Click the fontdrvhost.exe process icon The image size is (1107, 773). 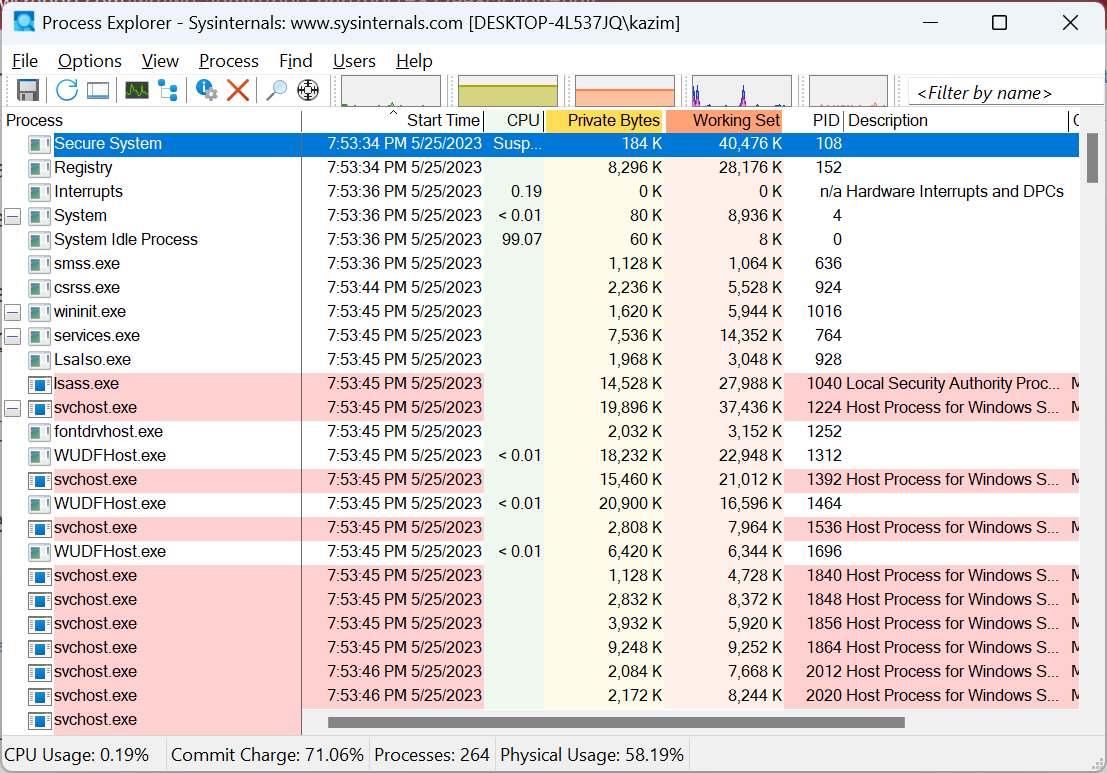coord(40,432)
